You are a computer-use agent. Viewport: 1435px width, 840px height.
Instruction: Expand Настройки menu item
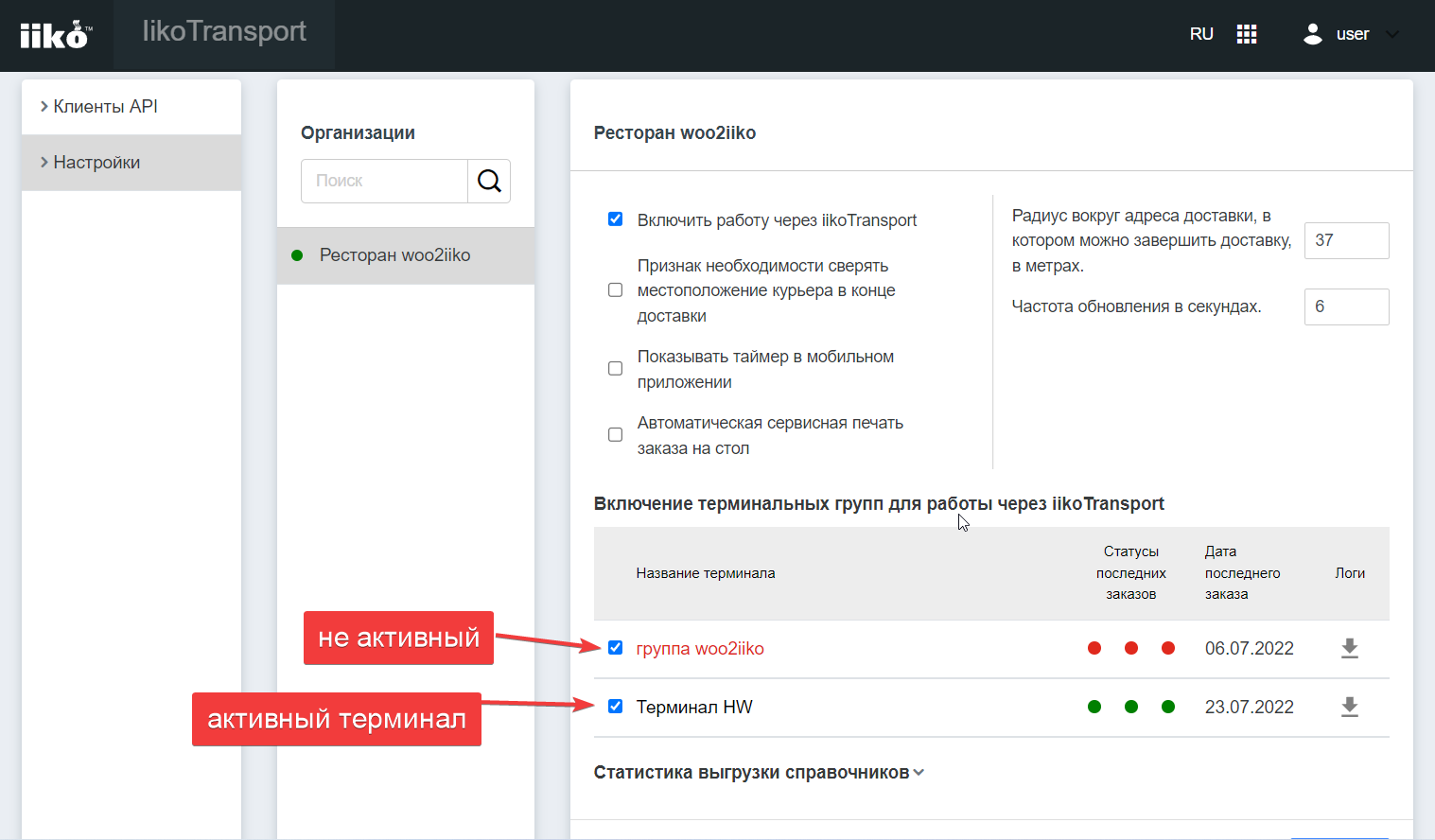[131, 163]
